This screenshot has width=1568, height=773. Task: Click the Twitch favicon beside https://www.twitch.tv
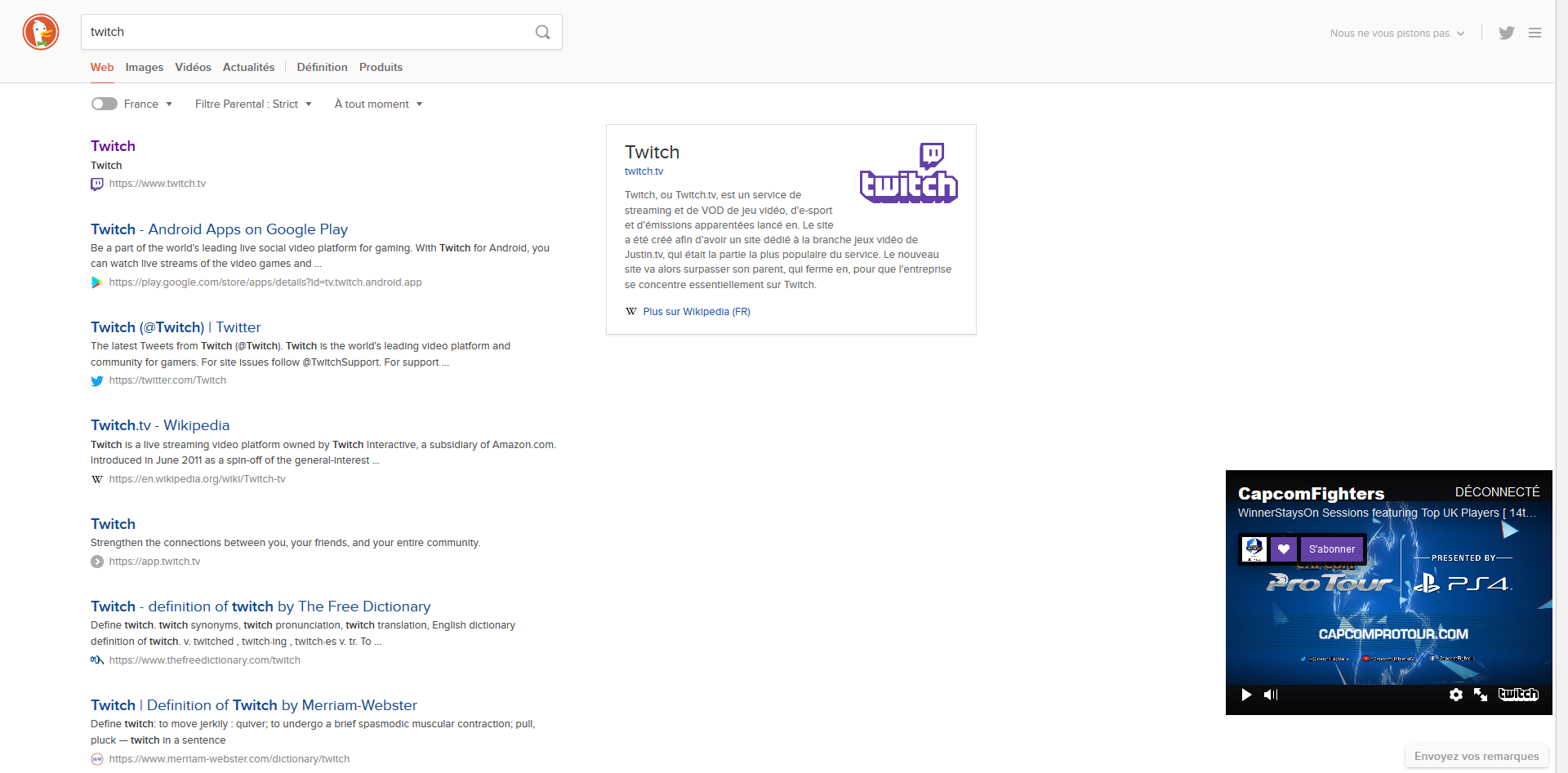(97, 184)
